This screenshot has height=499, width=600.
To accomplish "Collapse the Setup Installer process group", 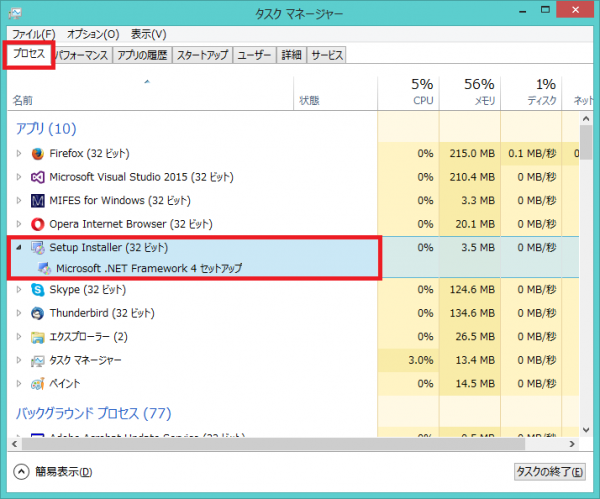I will coord(18,247).
